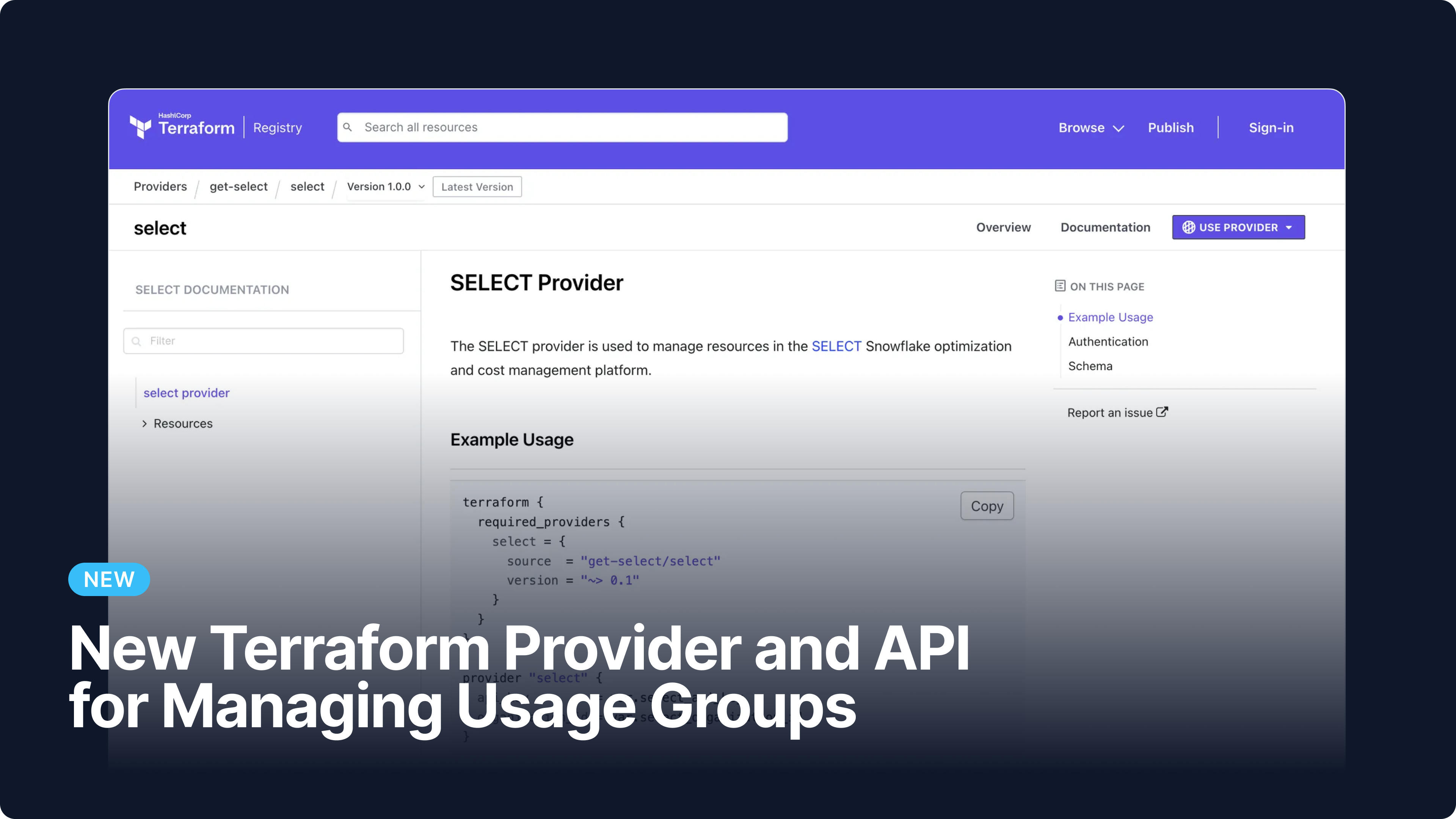Screen dimensions: 1456x819
Task: Click the select provider title text
Action: (x=160, y=228)
